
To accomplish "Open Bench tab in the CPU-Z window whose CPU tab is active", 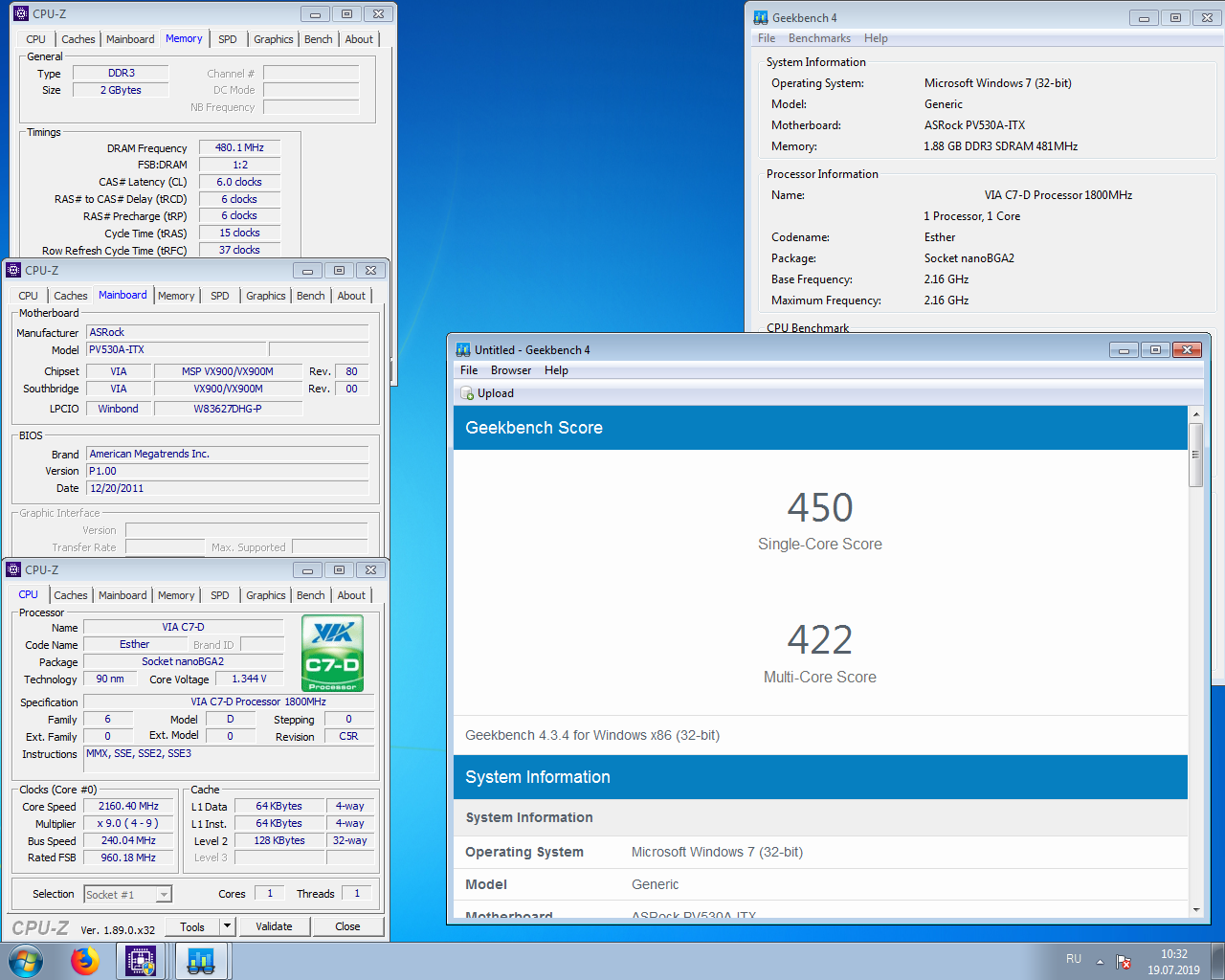I will tap(310, 595).
